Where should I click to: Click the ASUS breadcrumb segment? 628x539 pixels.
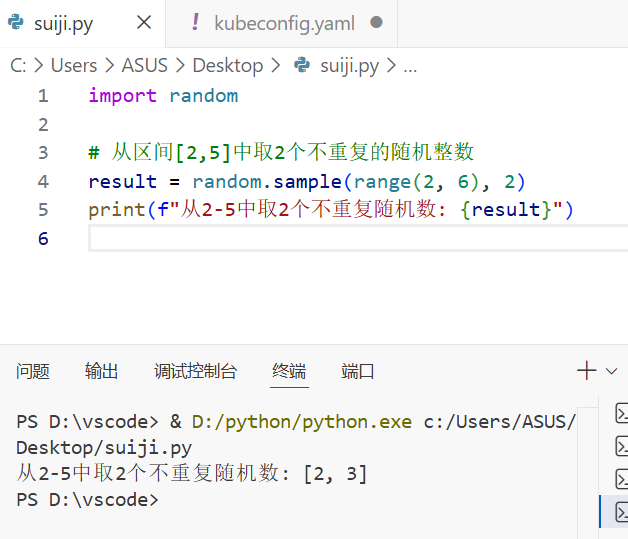coord(145,66)
